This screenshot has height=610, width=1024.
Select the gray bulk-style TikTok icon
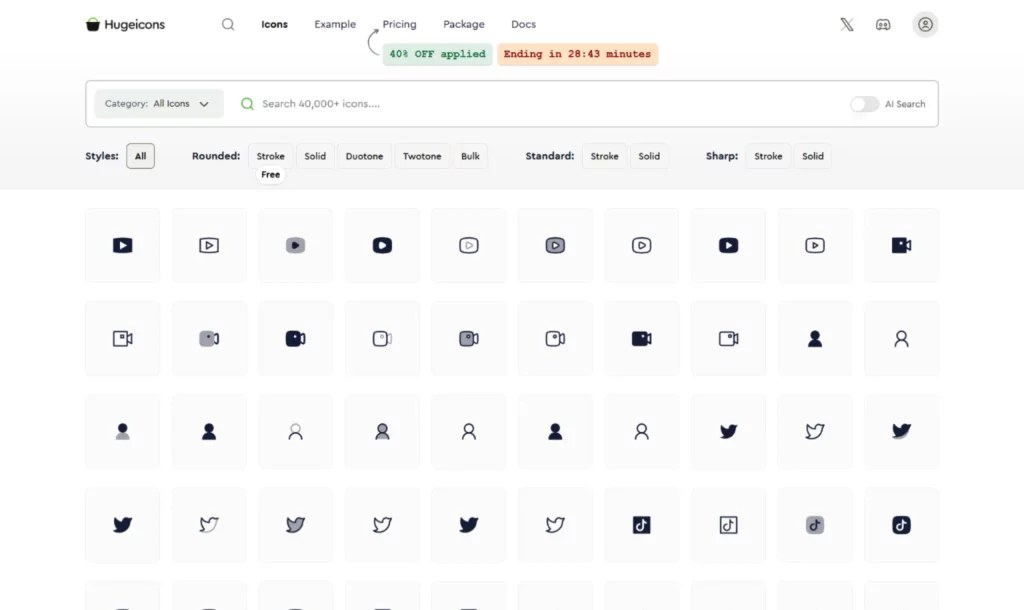click(814, 524)
